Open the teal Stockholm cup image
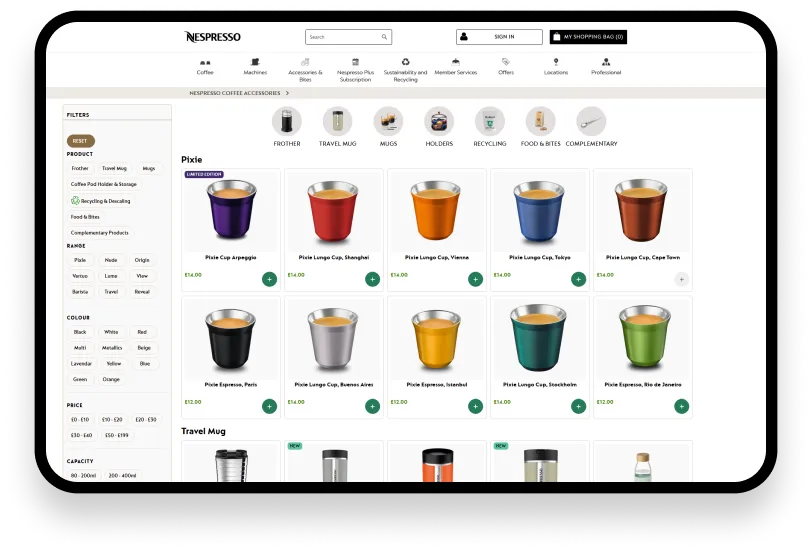Screen dimensions: 812x552 (540, 338)
